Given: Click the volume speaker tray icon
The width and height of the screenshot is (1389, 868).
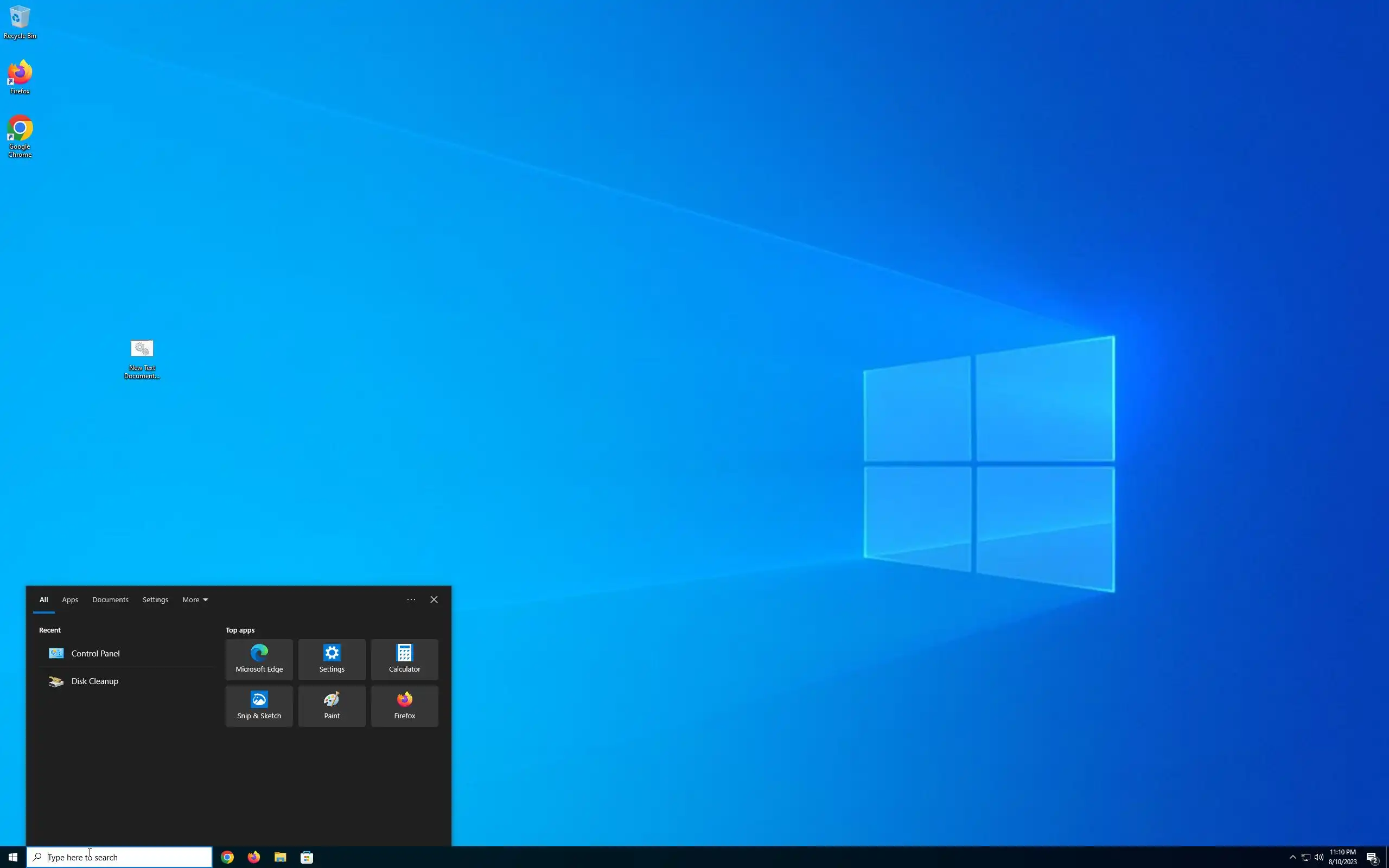Looking at the screenshot, I should pyautogui.click(x=1318, y=857).
